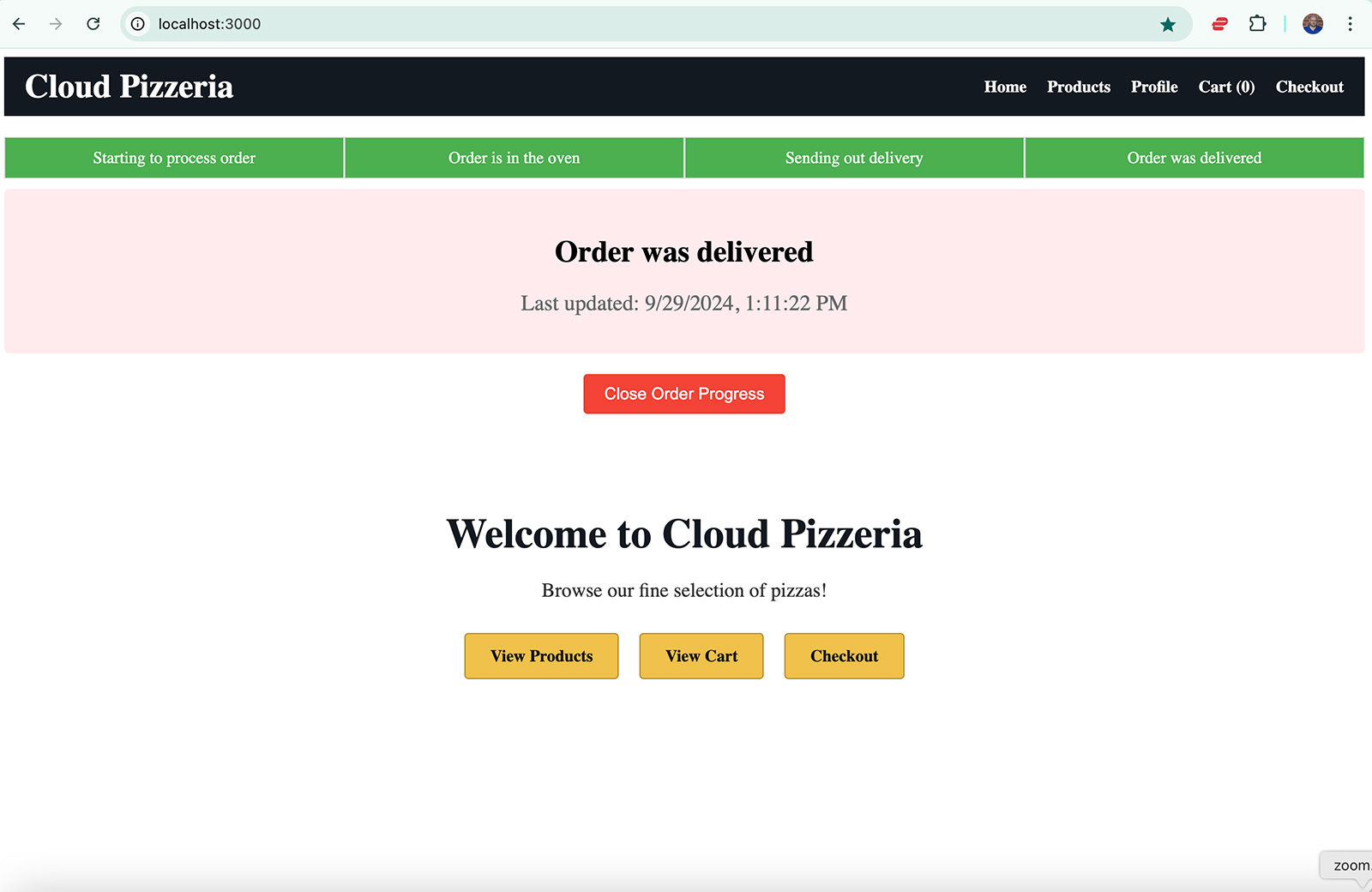Open the Products navigation item
Image resolution: width=1372 pixels, height=892 pixels.
coord(1078,87)
